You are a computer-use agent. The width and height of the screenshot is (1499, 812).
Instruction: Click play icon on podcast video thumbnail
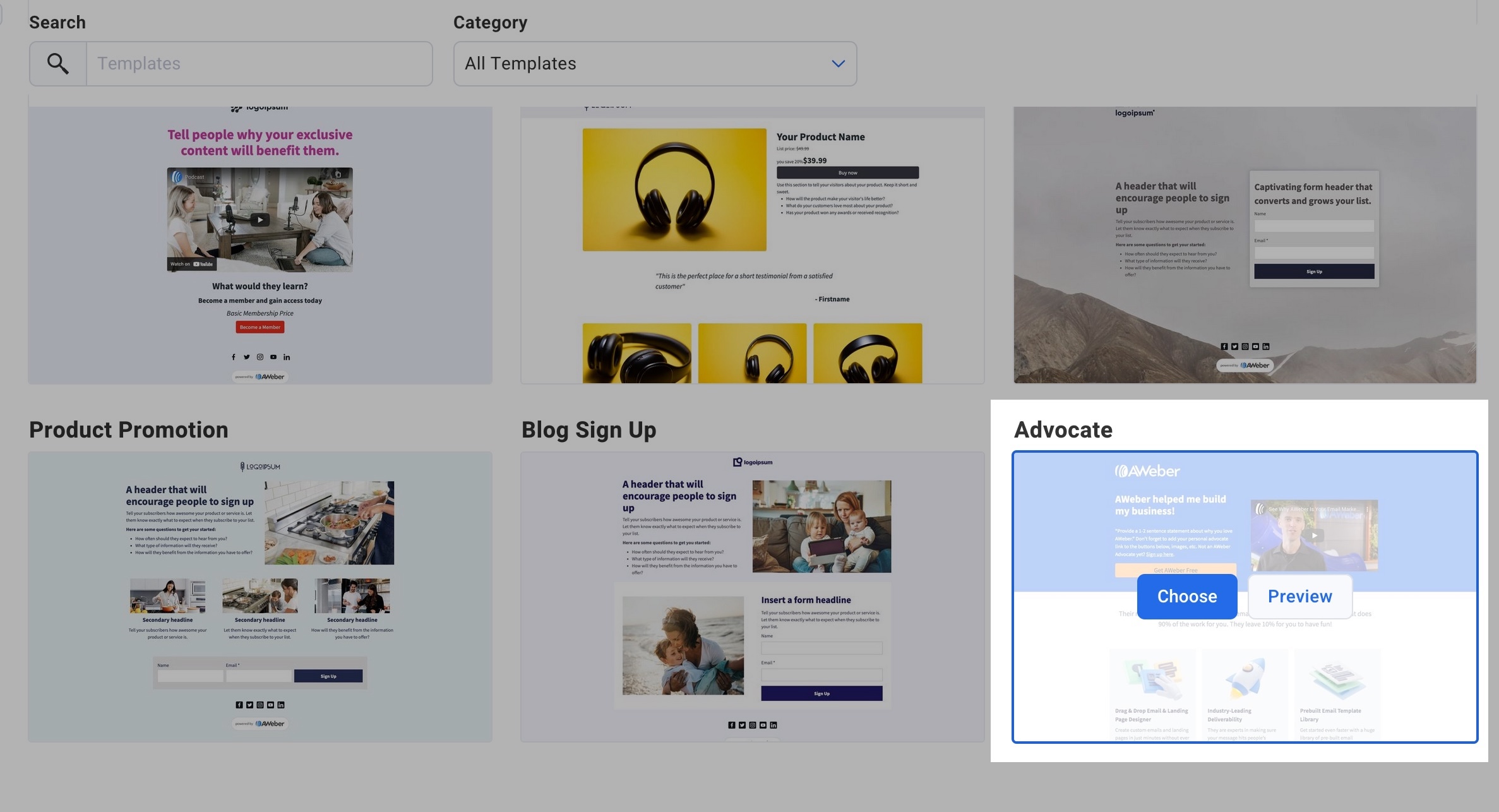(x=260, y=220)
